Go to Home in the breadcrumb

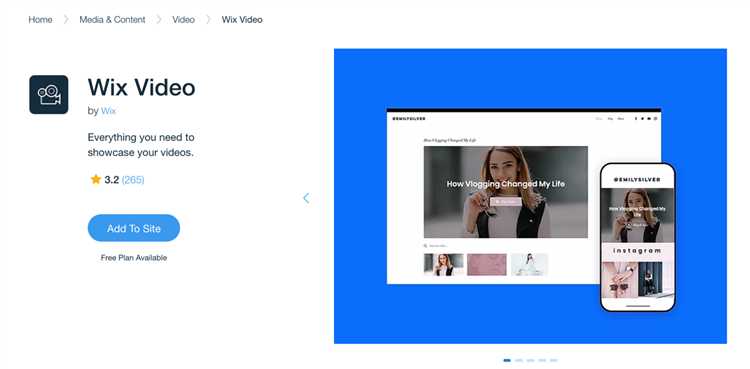pyautogui.click(x=40, y=20)
